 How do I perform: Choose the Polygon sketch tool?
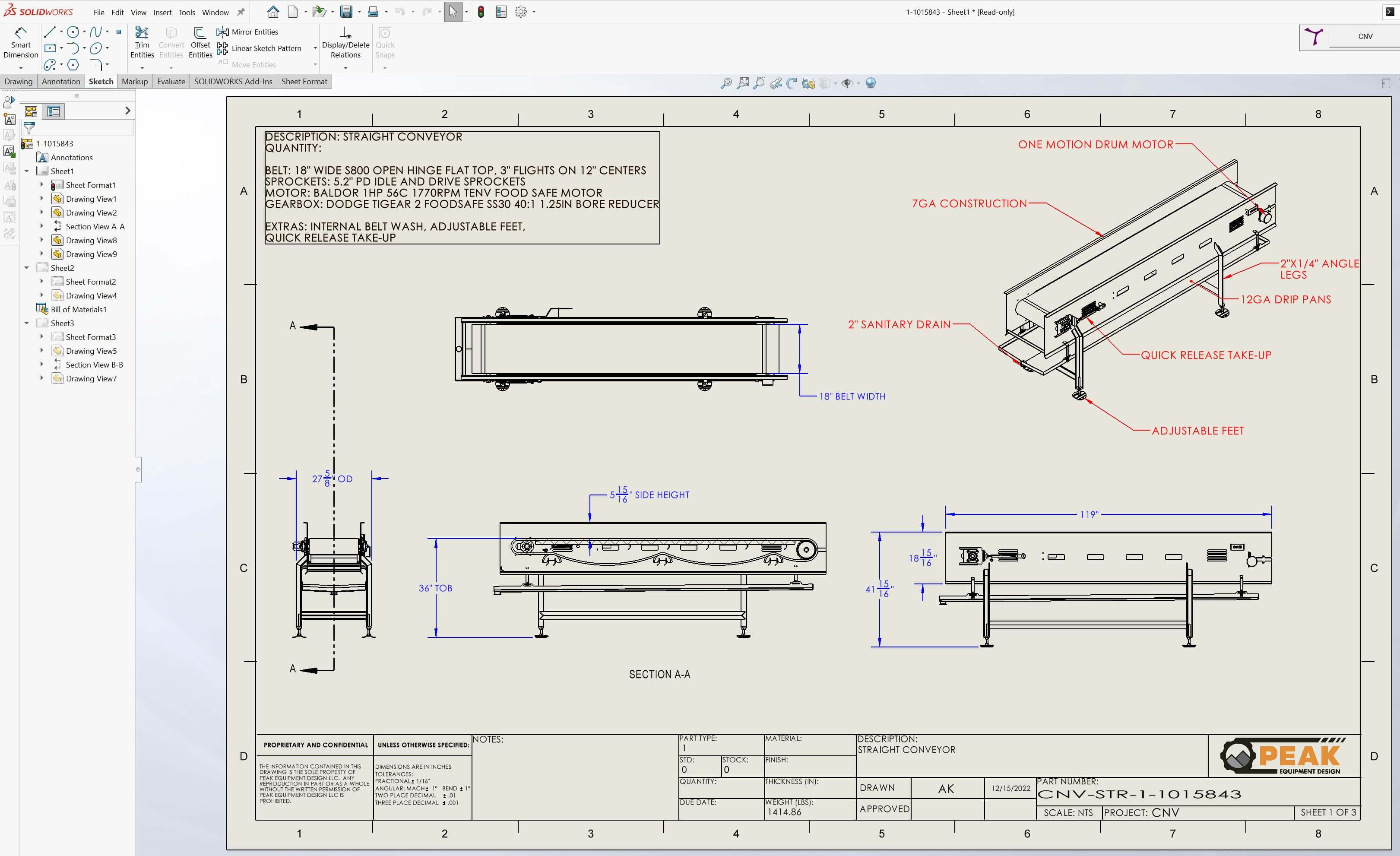pyautogui.click(x=73, y=64)
